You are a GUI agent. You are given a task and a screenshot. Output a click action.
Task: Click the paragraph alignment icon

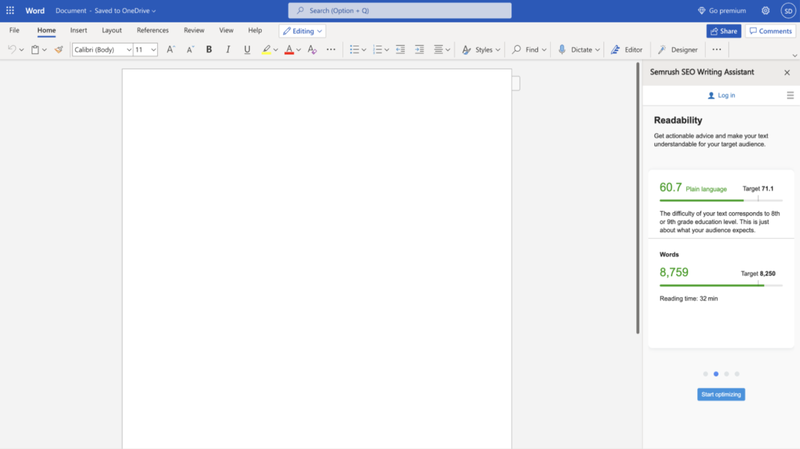point(438,49)
